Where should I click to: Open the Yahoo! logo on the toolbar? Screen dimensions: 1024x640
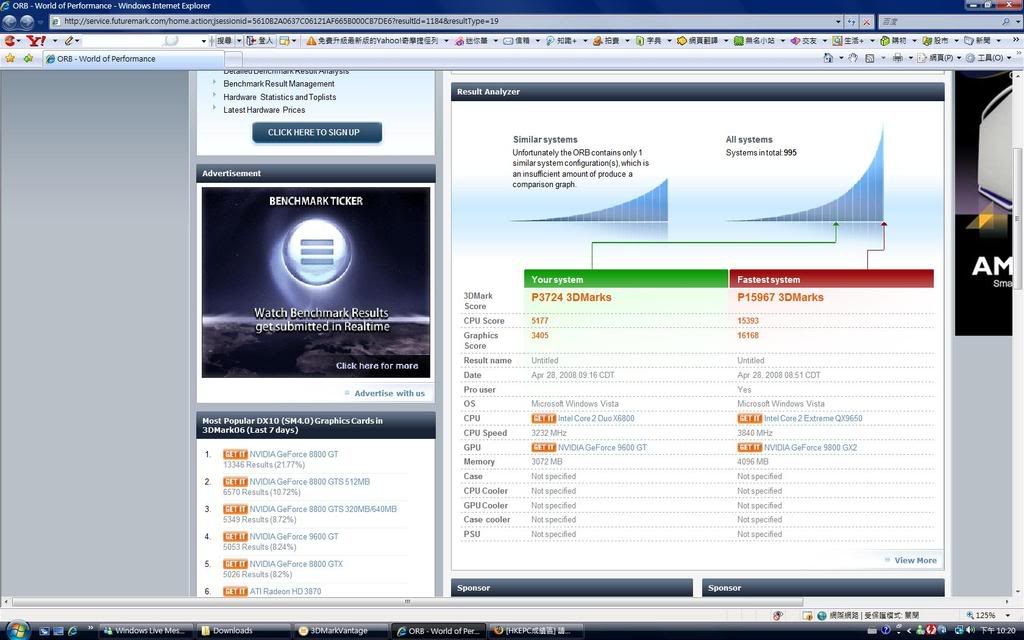[36, 40]
